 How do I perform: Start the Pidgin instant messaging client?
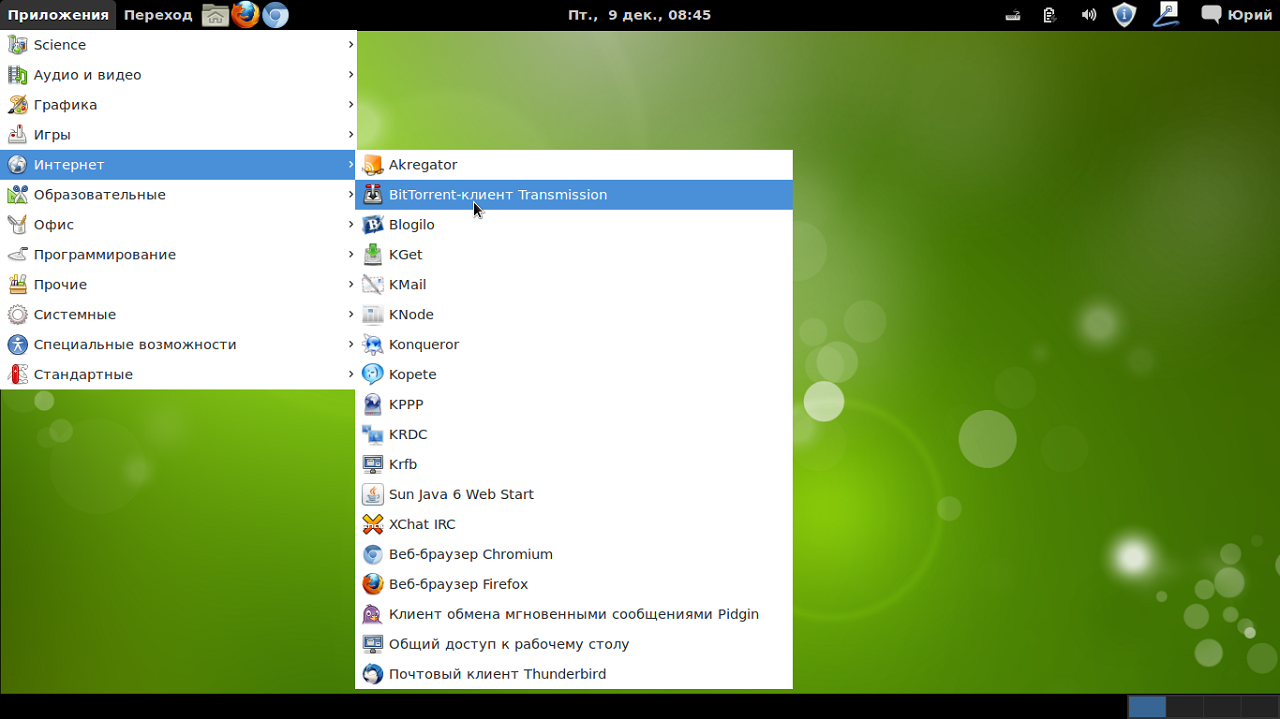(574, 615)
